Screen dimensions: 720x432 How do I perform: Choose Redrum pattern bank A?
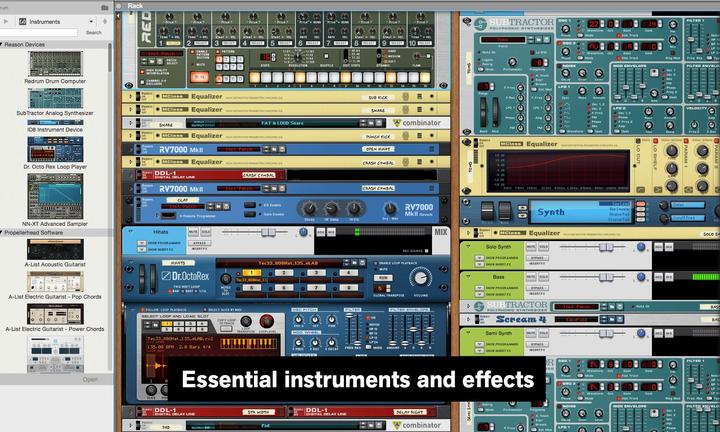[x=220, y=79]
